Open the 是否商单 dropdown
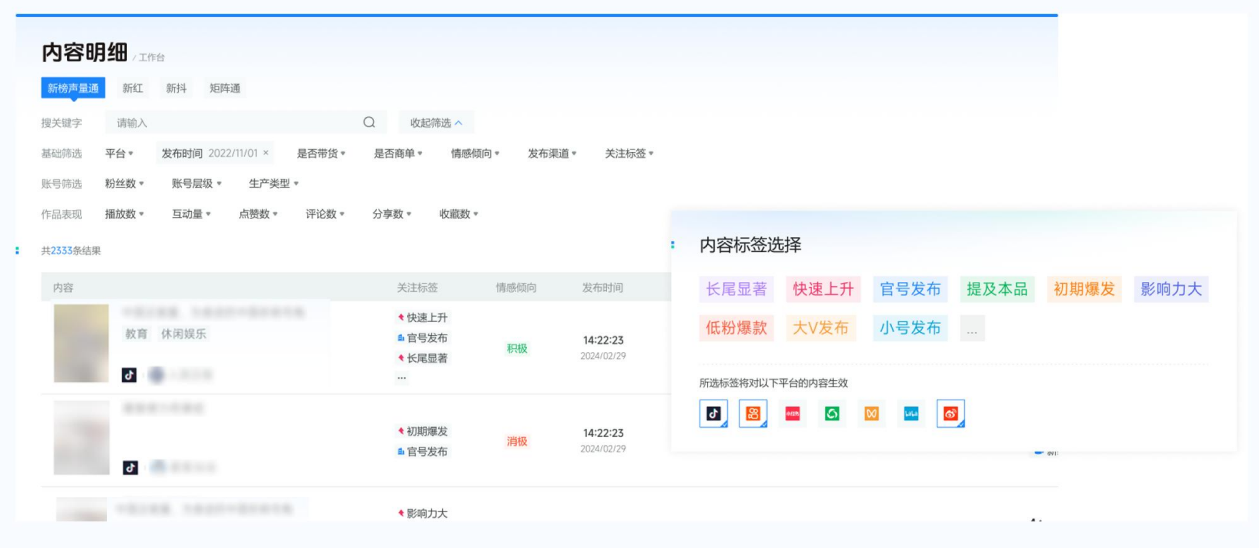 (x=398, y=153)
